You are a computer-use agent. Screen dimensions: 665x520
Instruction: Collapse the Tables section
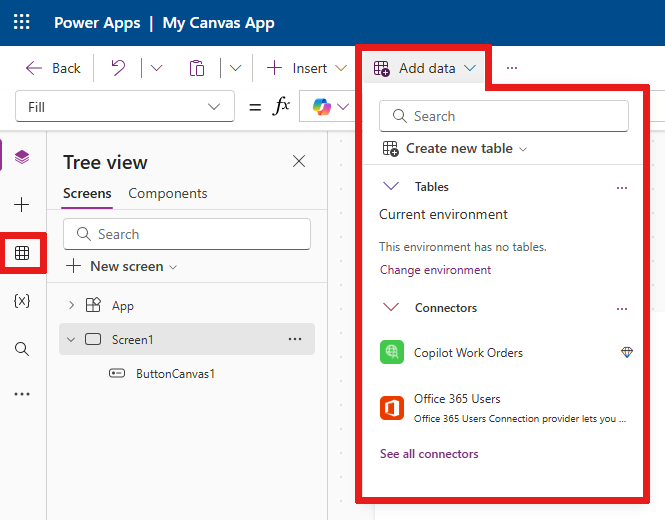(x=391, y=186)
